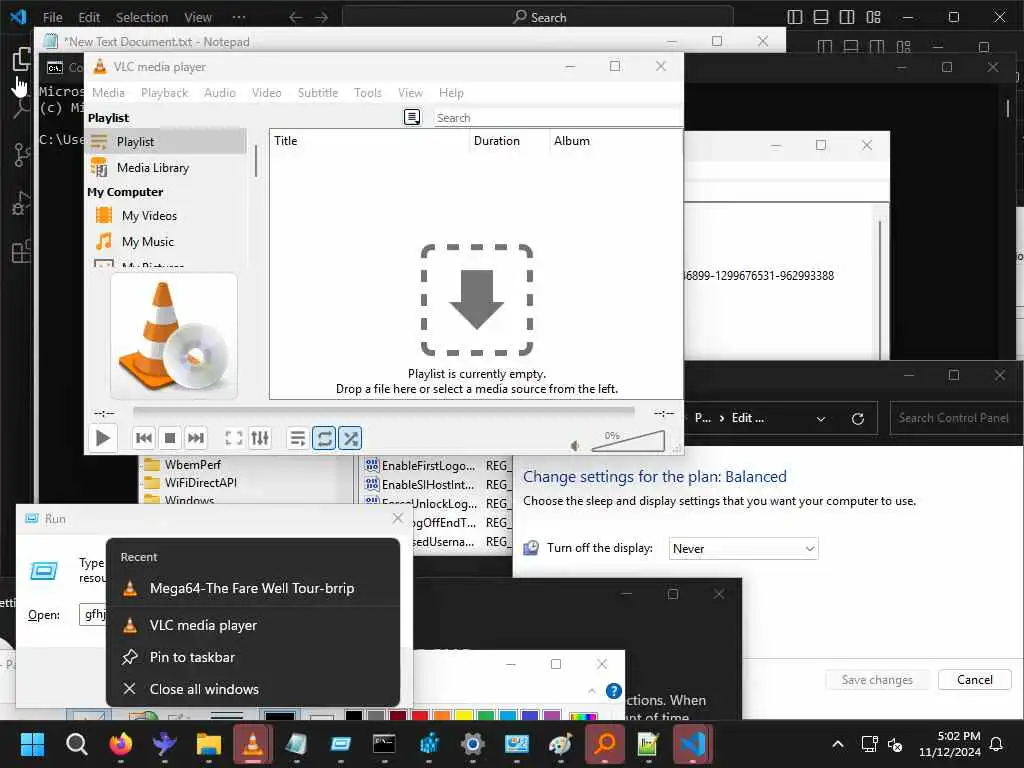Select EnableSIHostInt... registry value
1024x768 pixels.
(x=428, y=485)
